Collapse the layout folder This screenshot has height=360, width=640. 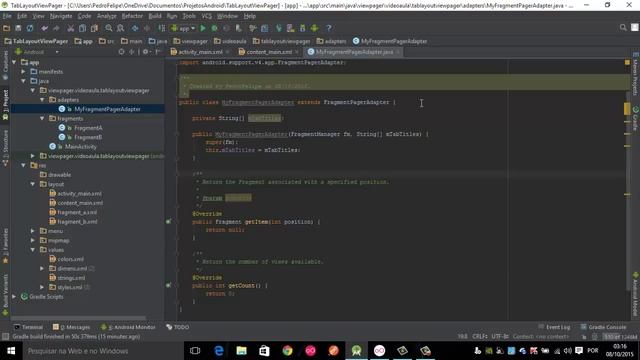[33, 184]
